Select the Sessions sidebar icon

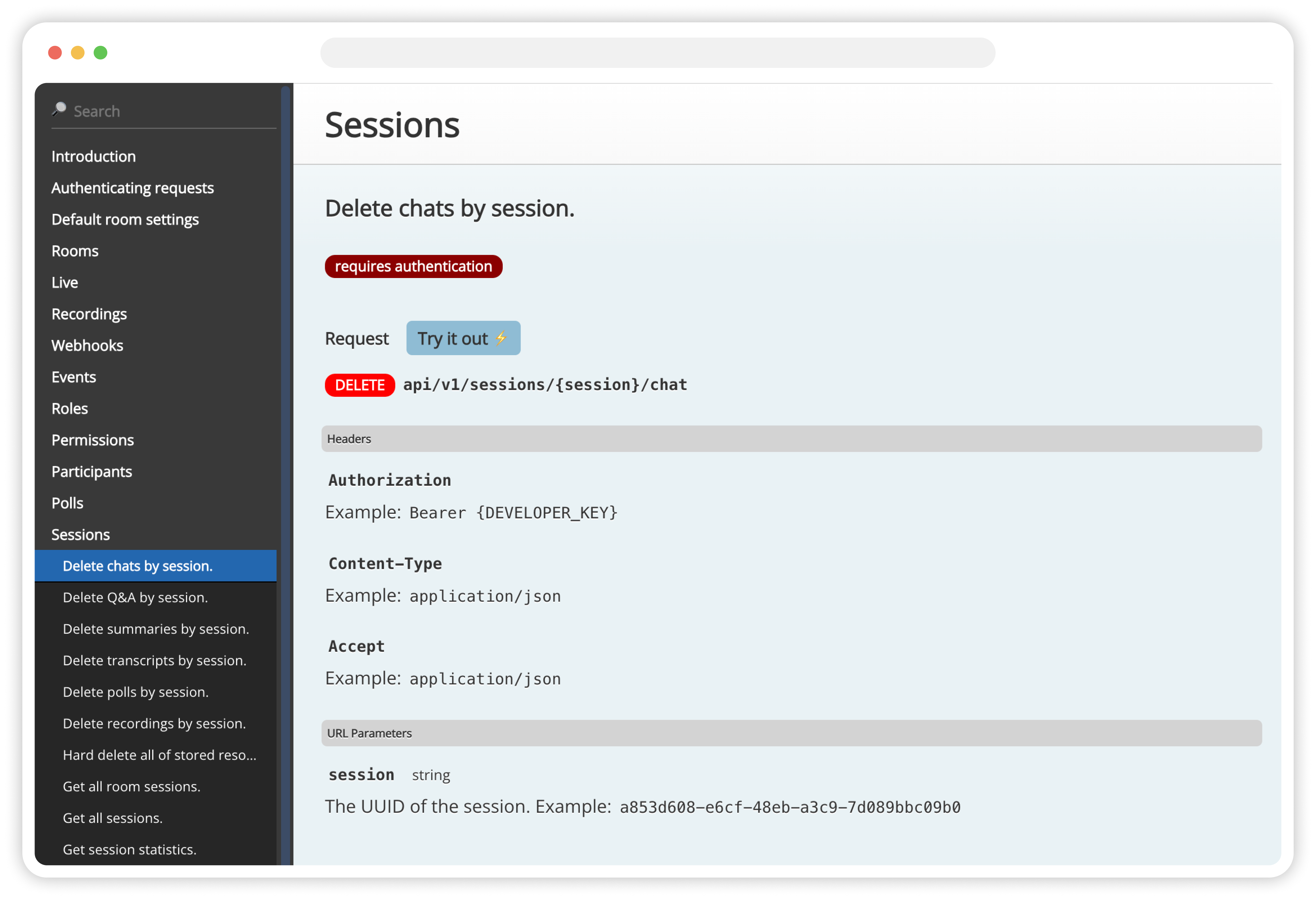[80, 533]
